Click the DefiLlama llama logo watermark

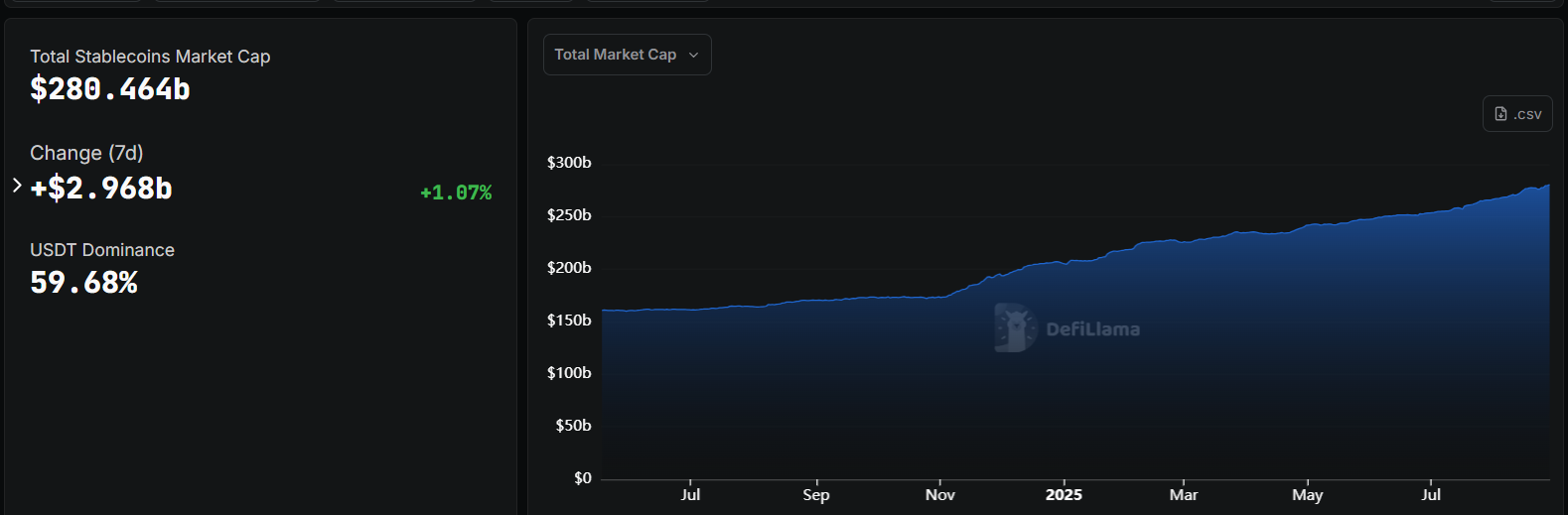click(x=1015, y=328)
